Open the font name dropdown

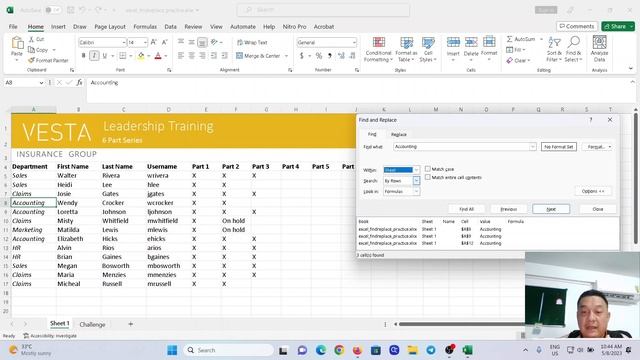click(124, 42)
